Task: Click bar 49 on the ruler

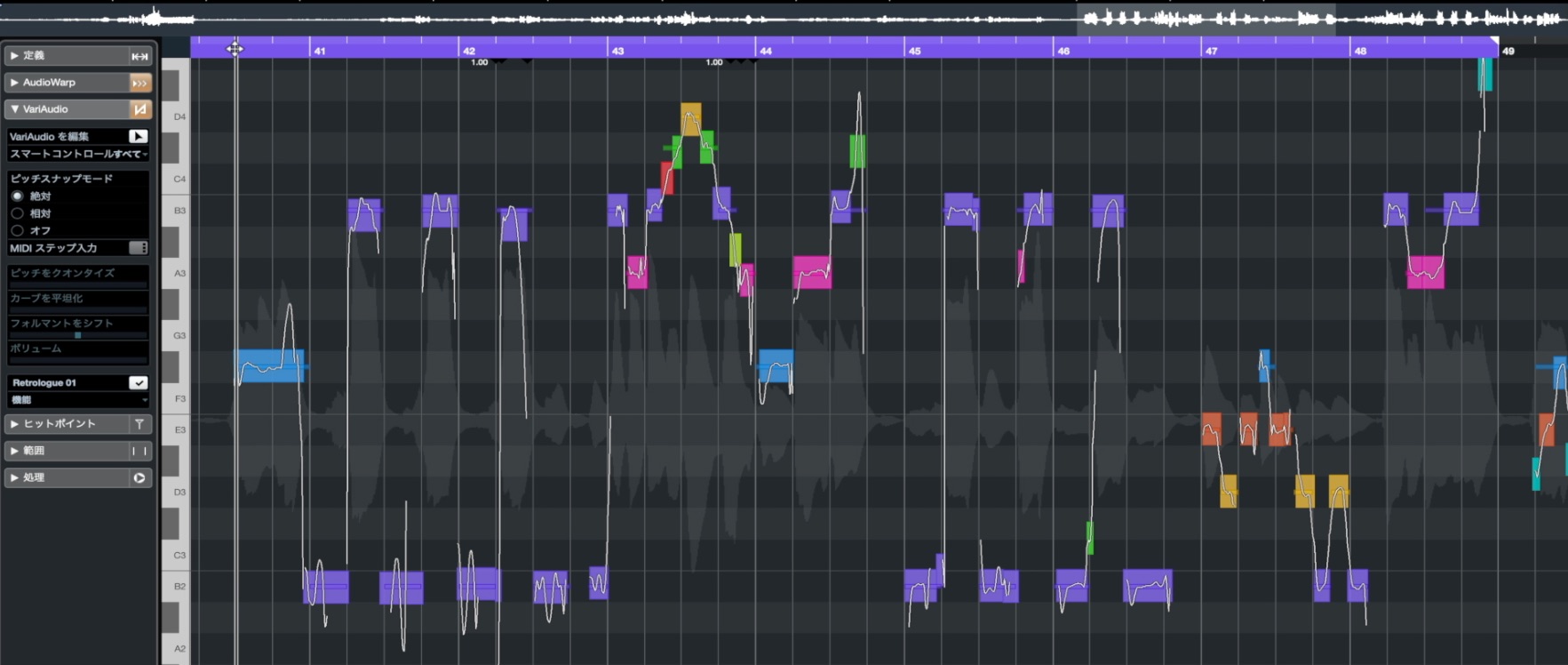Action: click(1508, 52)
